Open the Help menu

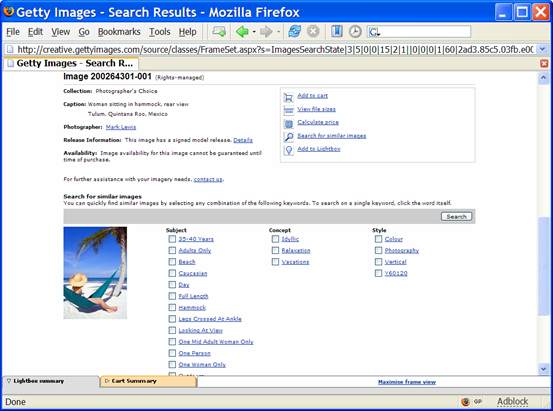coord(188,32)
